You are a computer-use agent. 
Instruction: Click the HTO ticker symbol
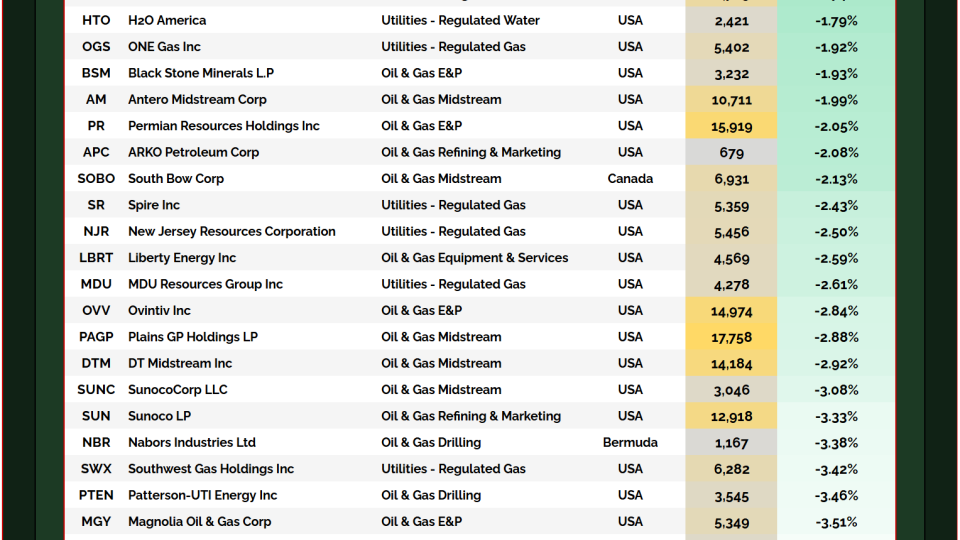(x=96, y=20)
